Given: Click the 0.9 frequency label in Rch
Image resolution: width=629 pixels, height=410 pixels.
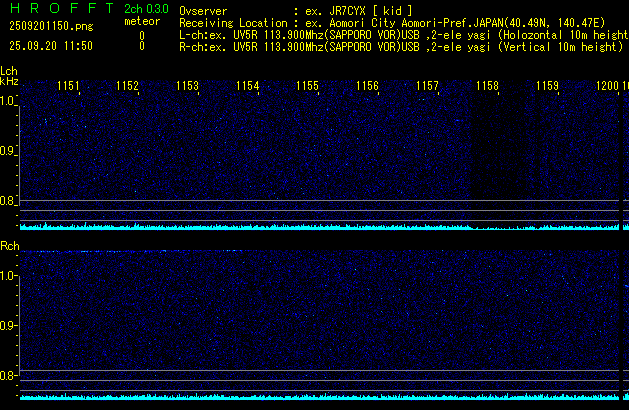Looking at the screenshot, I should tap(8, 326).
